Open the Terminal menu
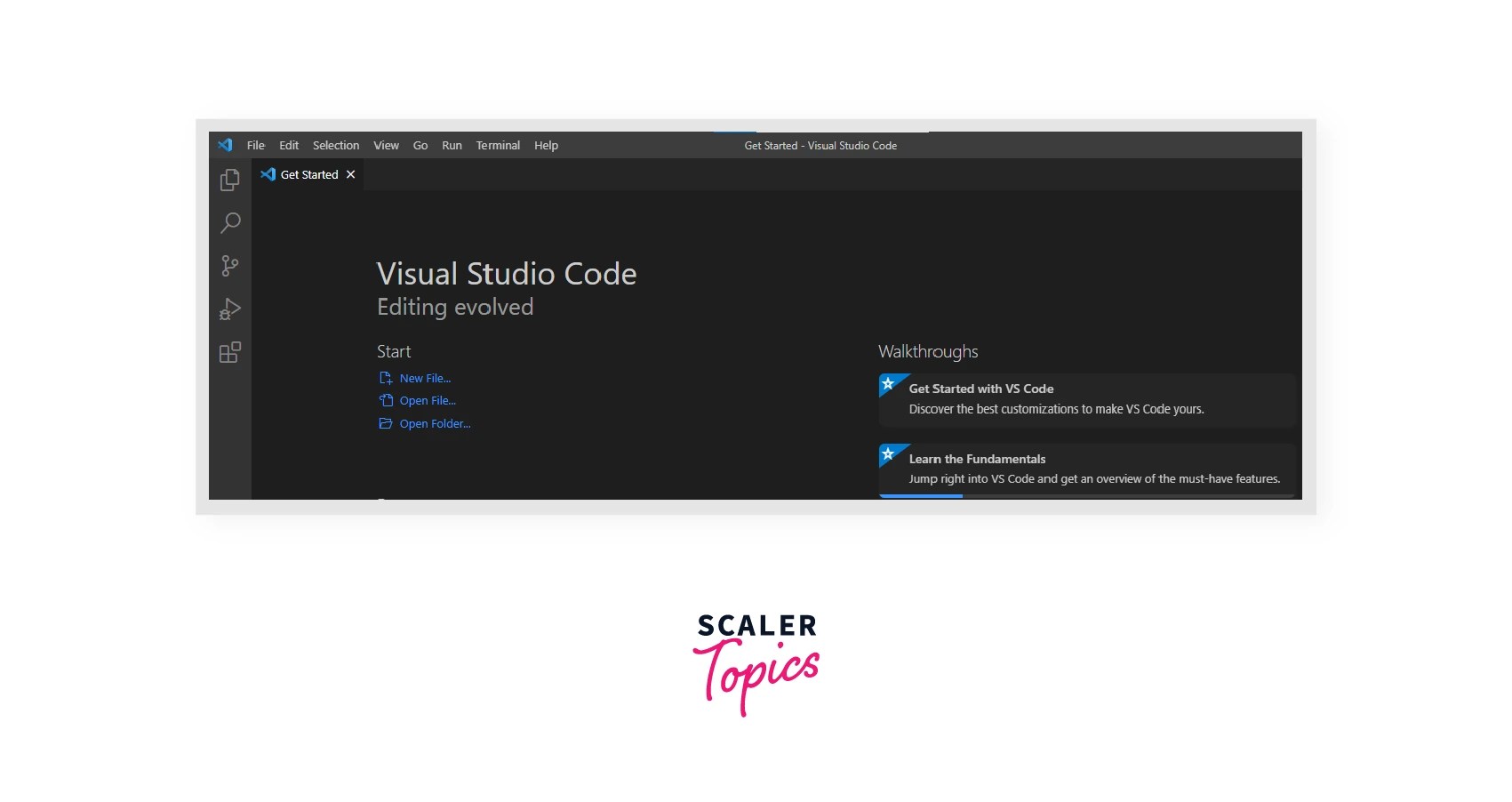Viewport: 1512px width, 802px height. (498, 145)
